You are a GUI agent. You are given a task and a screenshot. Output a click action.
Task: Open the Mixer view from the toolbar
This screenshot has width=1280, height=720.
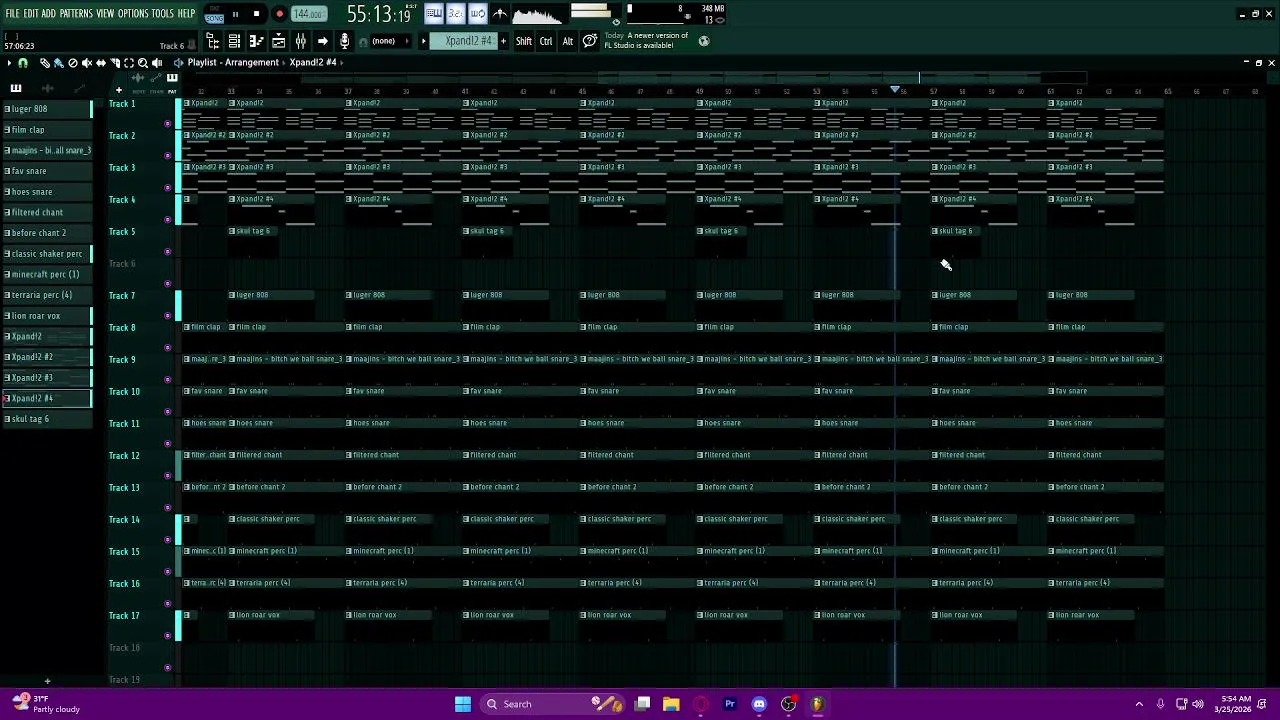point(301,41)
